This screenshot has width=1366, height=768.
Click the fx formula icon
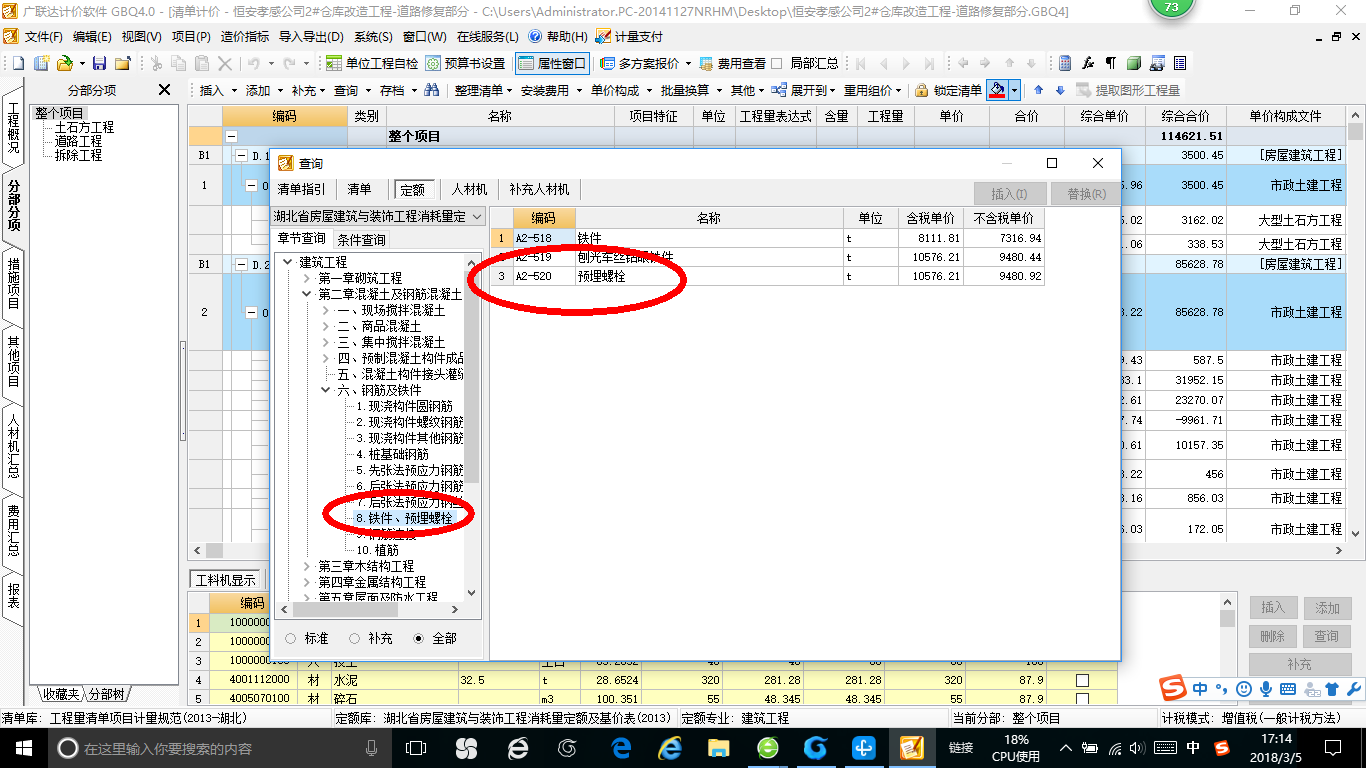point(1088,63)
